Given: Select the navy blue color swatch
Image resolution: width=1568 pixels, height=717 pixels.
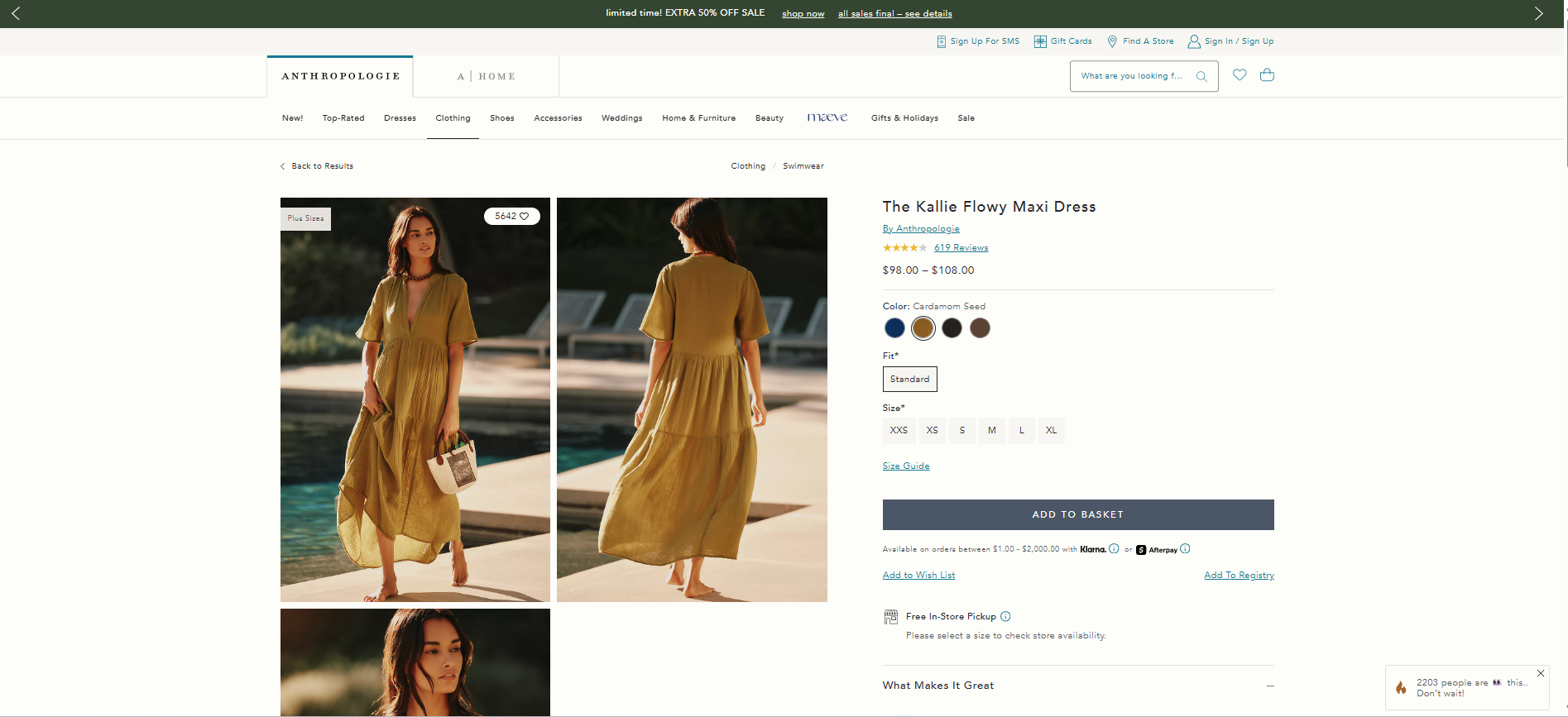Looking at the screenshot, I should click(894, 328).
